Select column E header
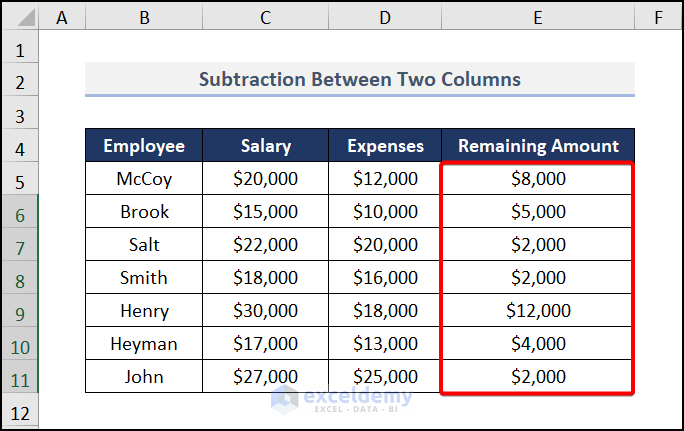Screen dimensions: 684x431 538,18
